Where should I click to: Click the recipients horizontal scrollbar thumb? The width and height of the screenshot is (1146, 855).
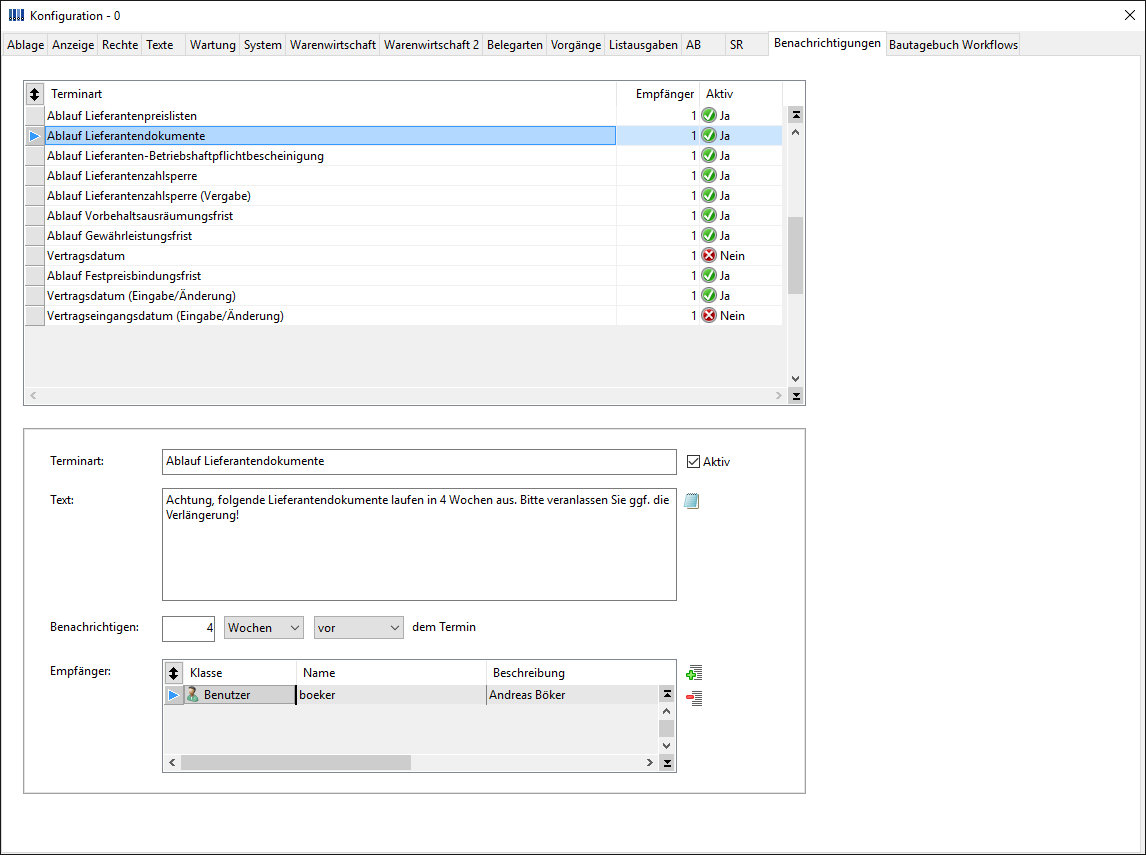pyautogui.click(x=296, y=762)
